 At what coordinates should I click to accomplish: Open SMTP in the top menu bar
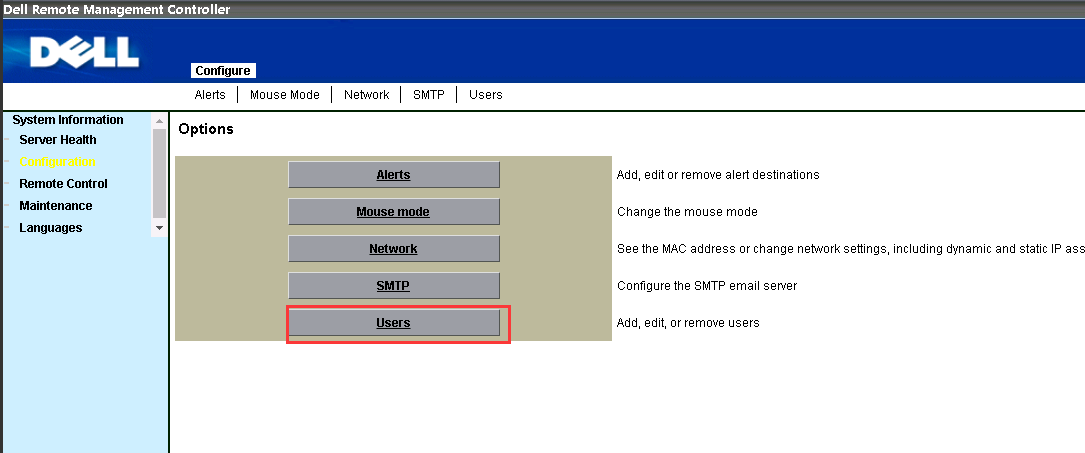coord(428,95)
